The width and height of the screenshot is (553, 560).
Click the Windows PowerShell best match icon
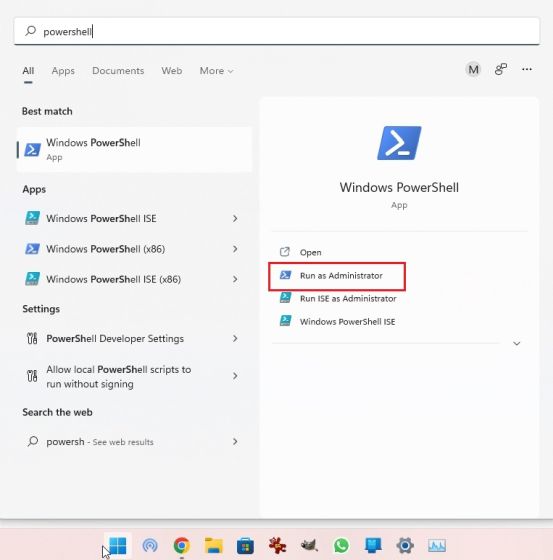coord(32,150)
